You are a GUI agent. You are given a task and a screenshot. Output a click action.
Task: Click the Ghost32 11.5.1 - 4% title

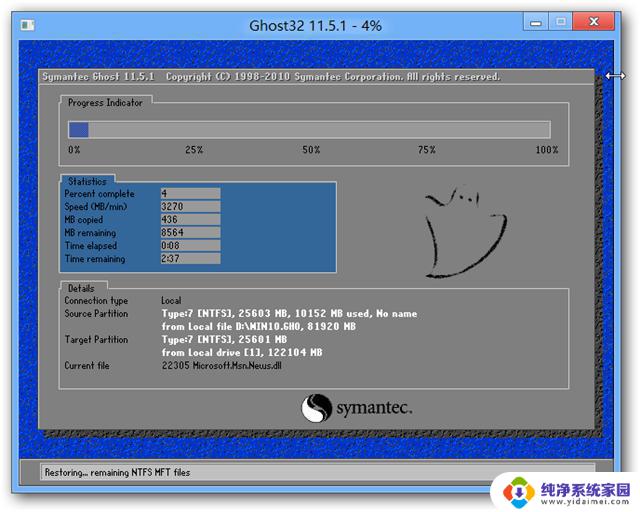coord(316,26)
